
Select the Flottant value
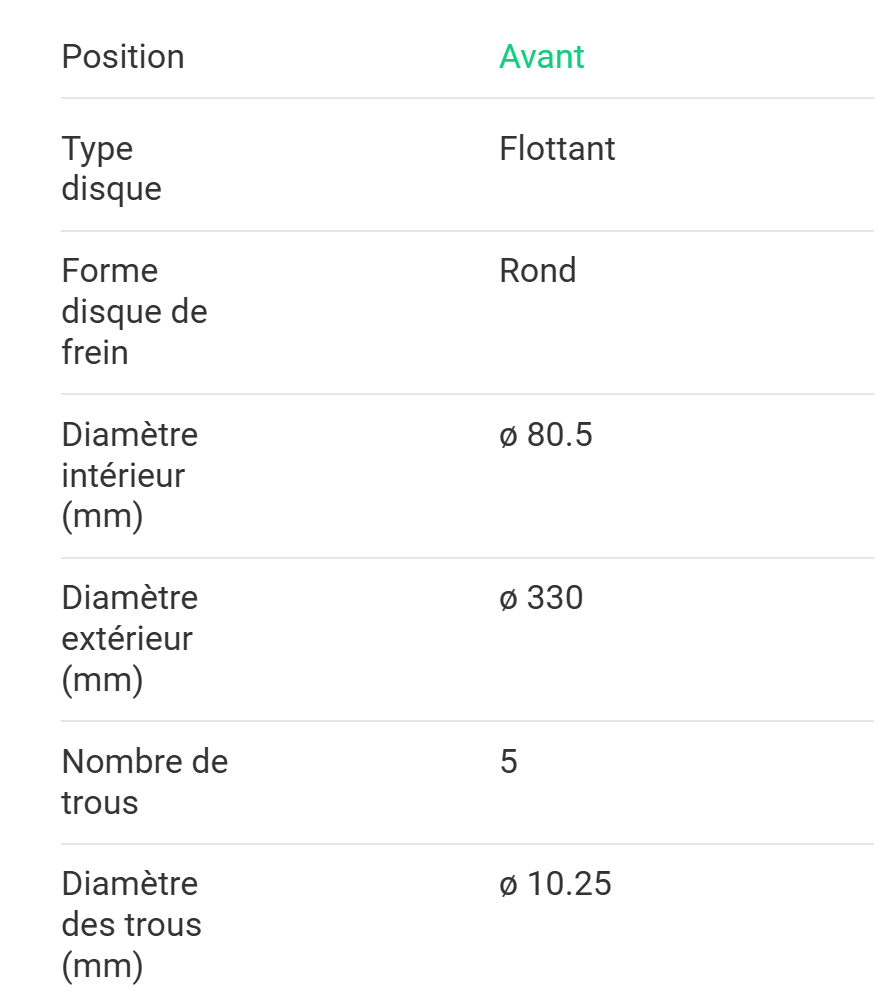click(x=557, y=149)
